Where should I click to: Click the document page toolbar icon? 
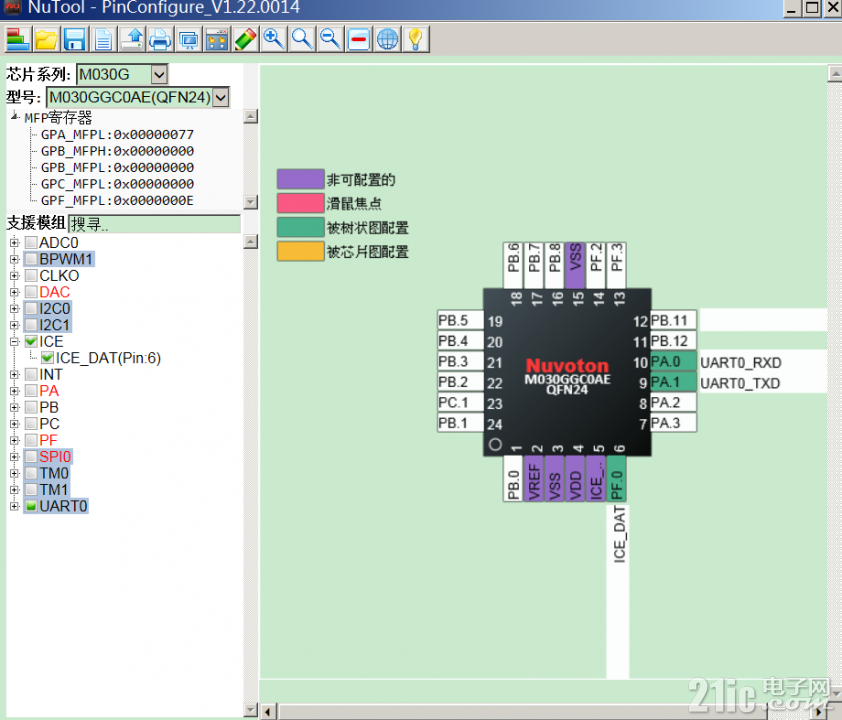point(103,39)
